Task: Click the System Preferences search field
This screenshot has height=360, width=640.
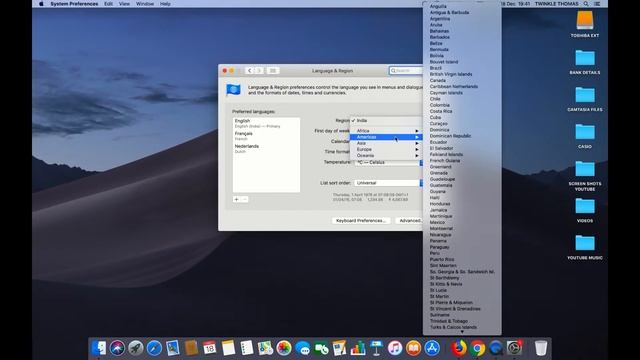Action: click(406, 71)
